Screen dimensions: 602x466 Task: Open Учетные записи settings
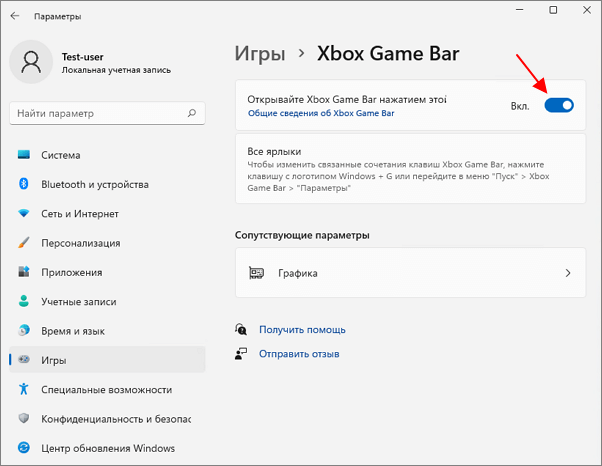(x=107, y=301)
